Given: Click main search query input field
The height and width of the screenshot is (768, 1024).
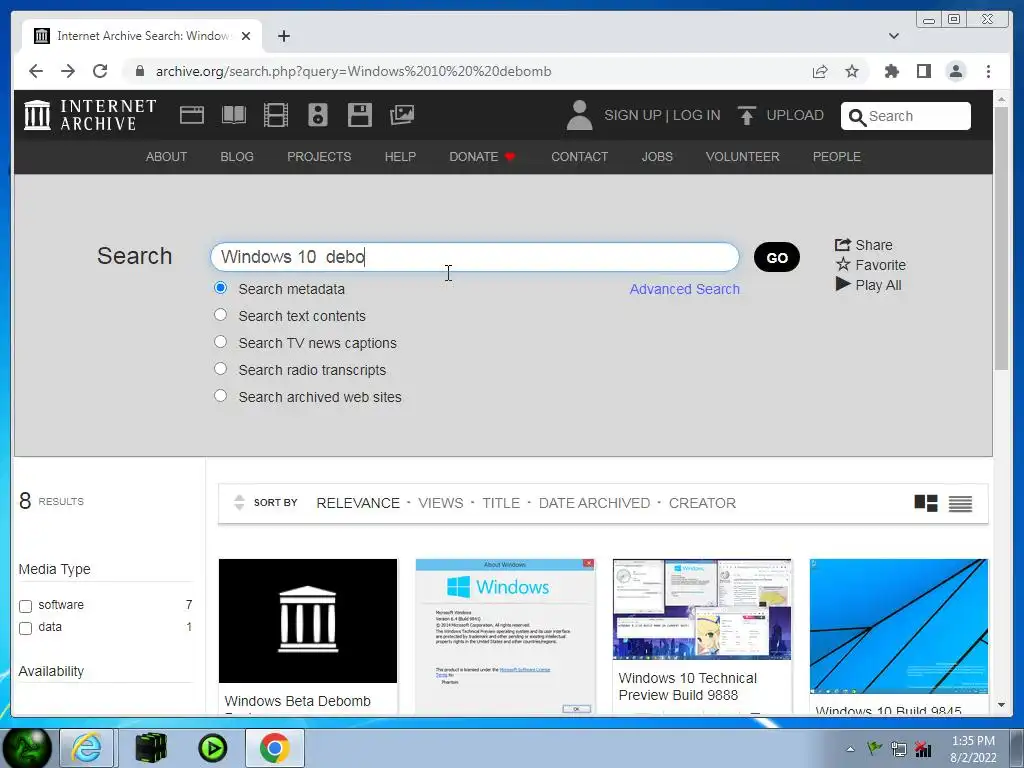Looking at the screenshot, I should (x=475, y=257).
